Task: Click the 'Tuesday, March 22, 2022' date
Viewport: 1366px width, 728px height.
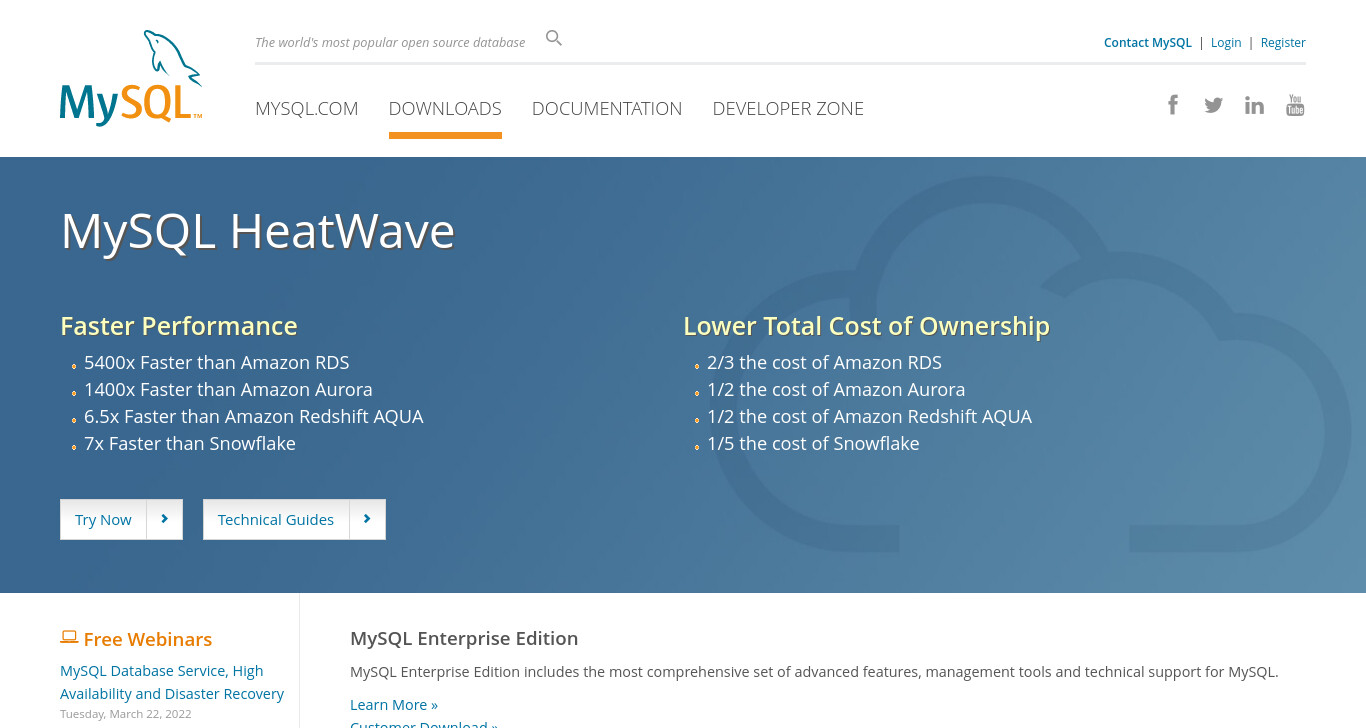Action: pos(126,714)
